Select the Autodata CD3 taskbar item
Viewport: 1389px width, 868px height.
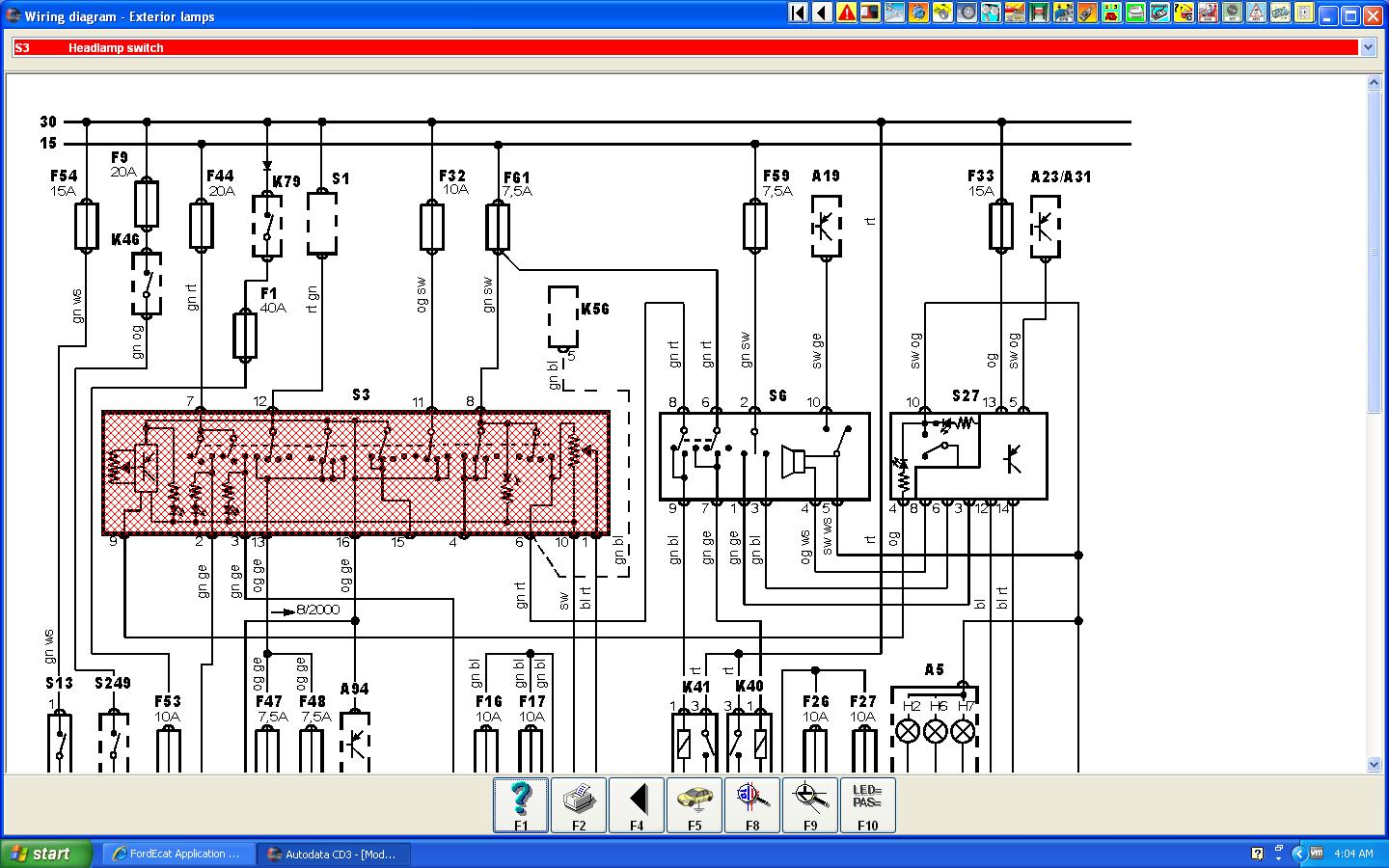tap(334, 854)
